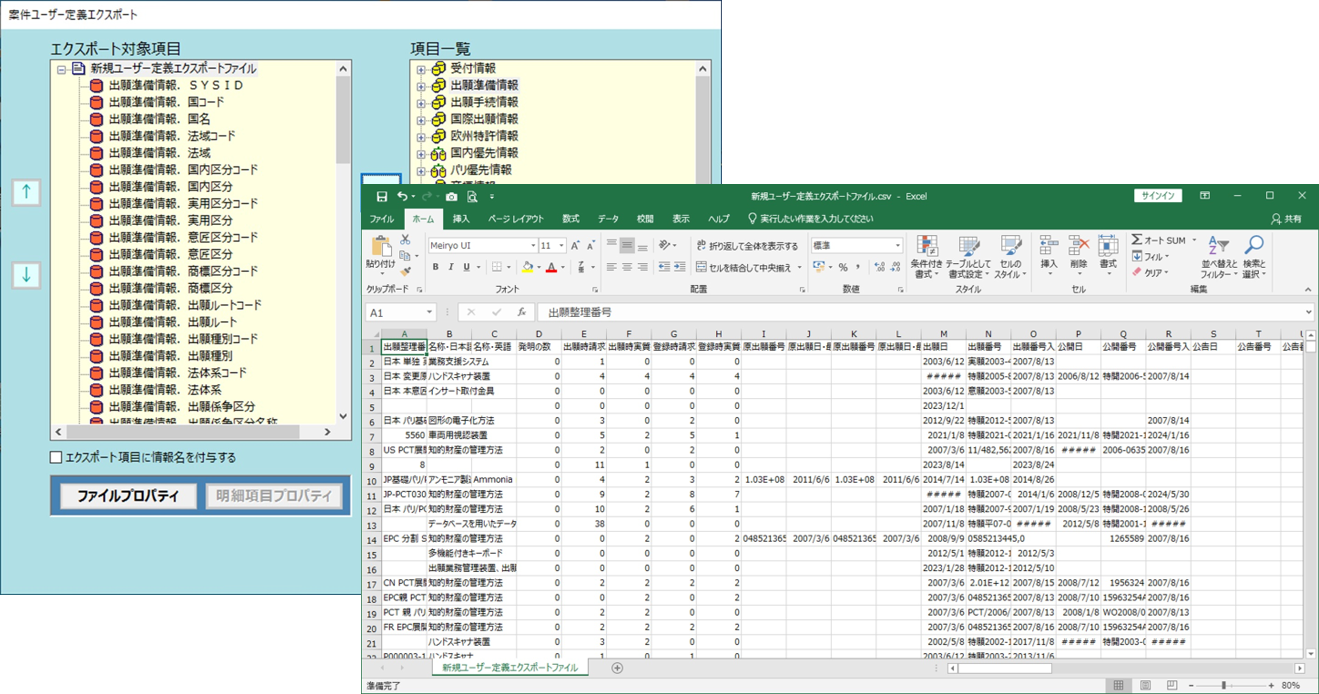The height and width of the screenshot is (694, 1319).
Task: Open the Name Box dropdown
Action: tap(429, 313)
